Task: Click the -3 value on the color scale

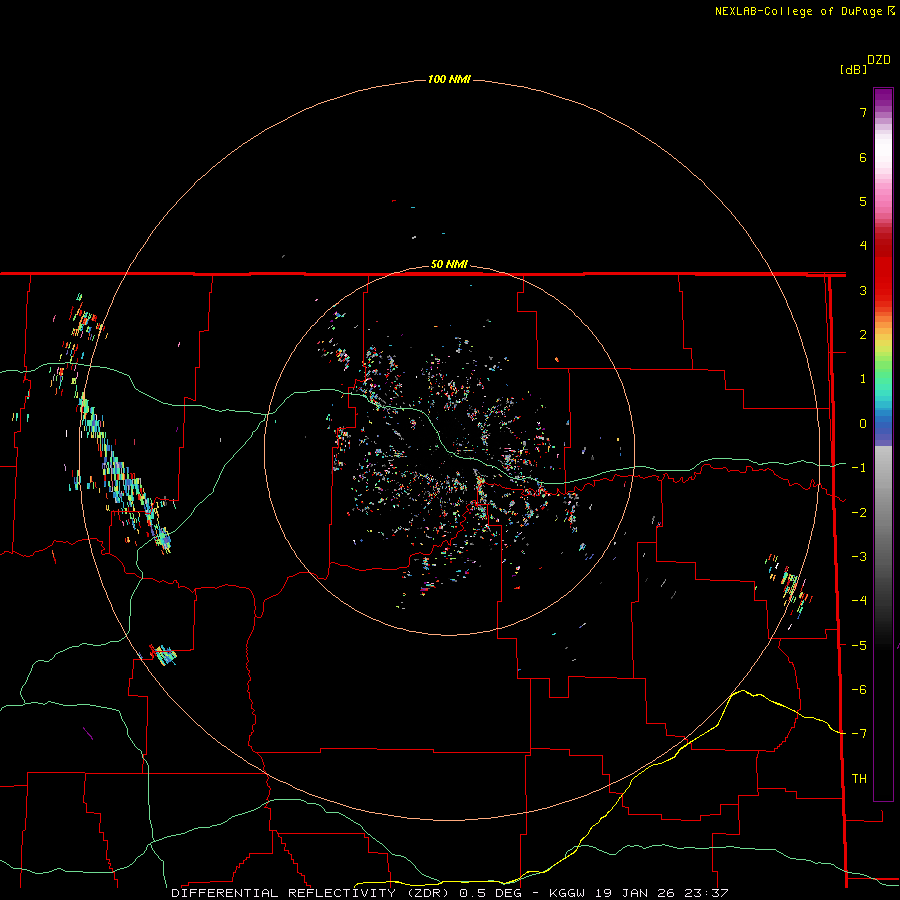Action: 859,557
